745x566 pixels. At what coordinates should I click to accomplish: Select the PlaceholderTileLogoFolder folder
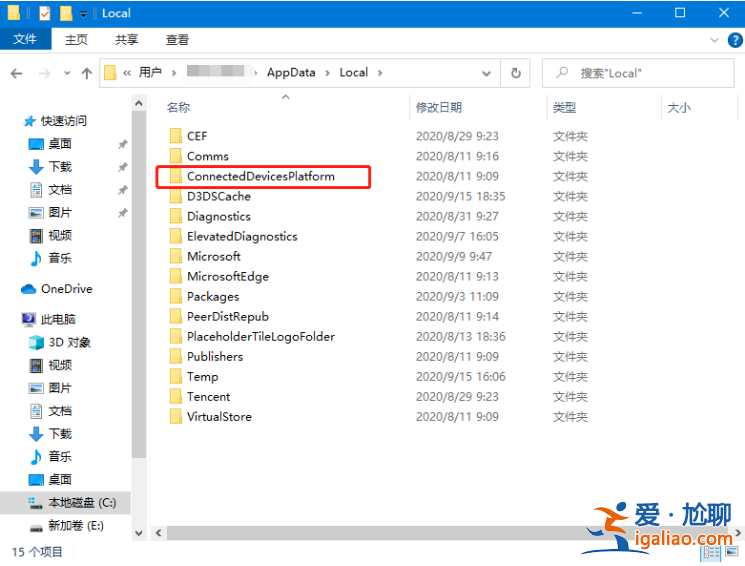click(x=260, y=336)
